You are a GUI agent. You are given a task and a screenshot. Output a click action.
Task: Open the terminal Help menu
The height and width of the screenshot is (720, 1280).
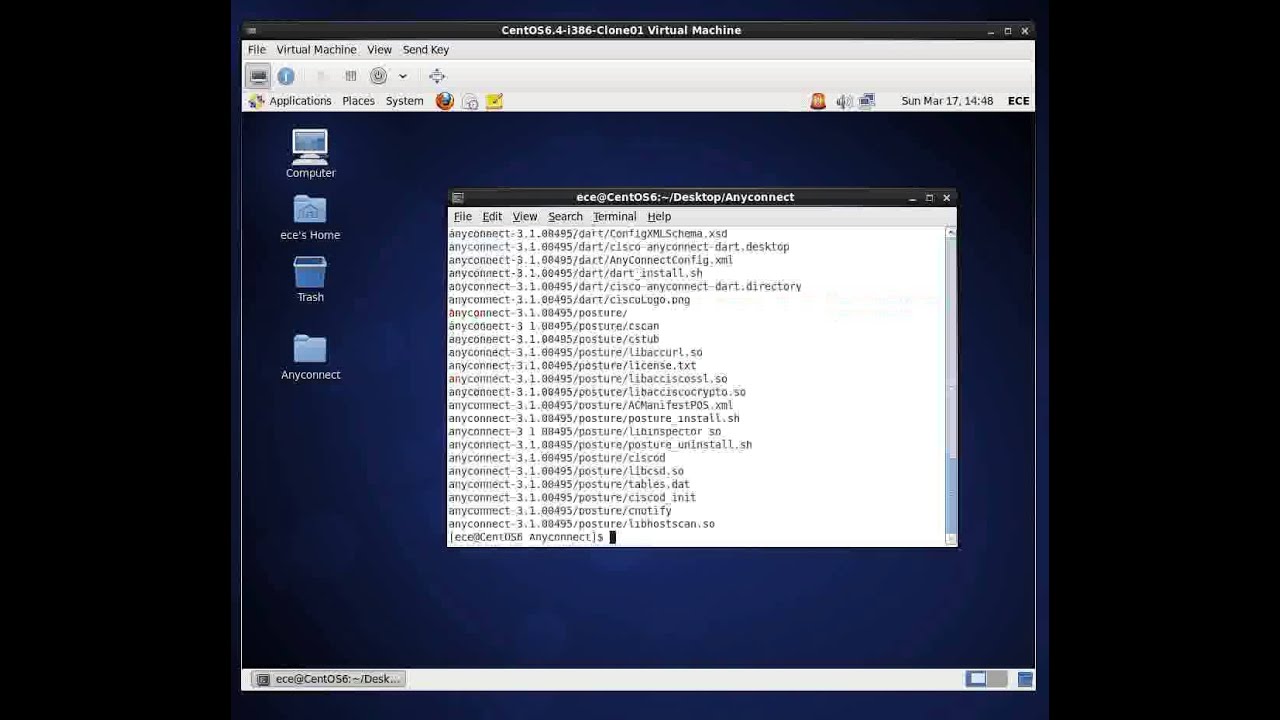(659, 217)
